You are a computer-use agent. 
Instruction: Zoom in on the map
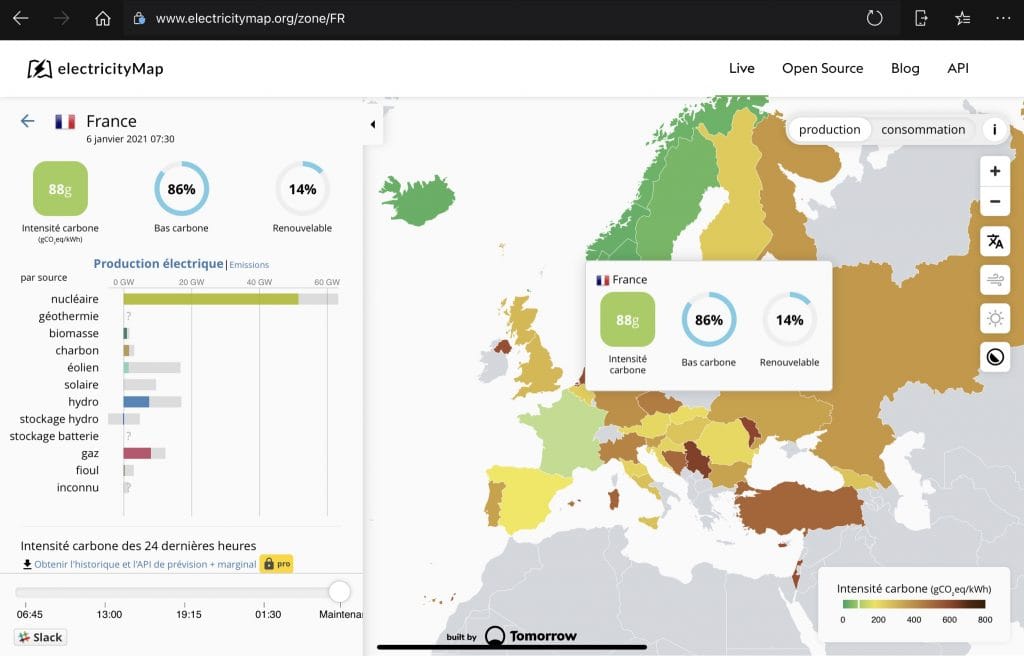[x=995, y=171]
